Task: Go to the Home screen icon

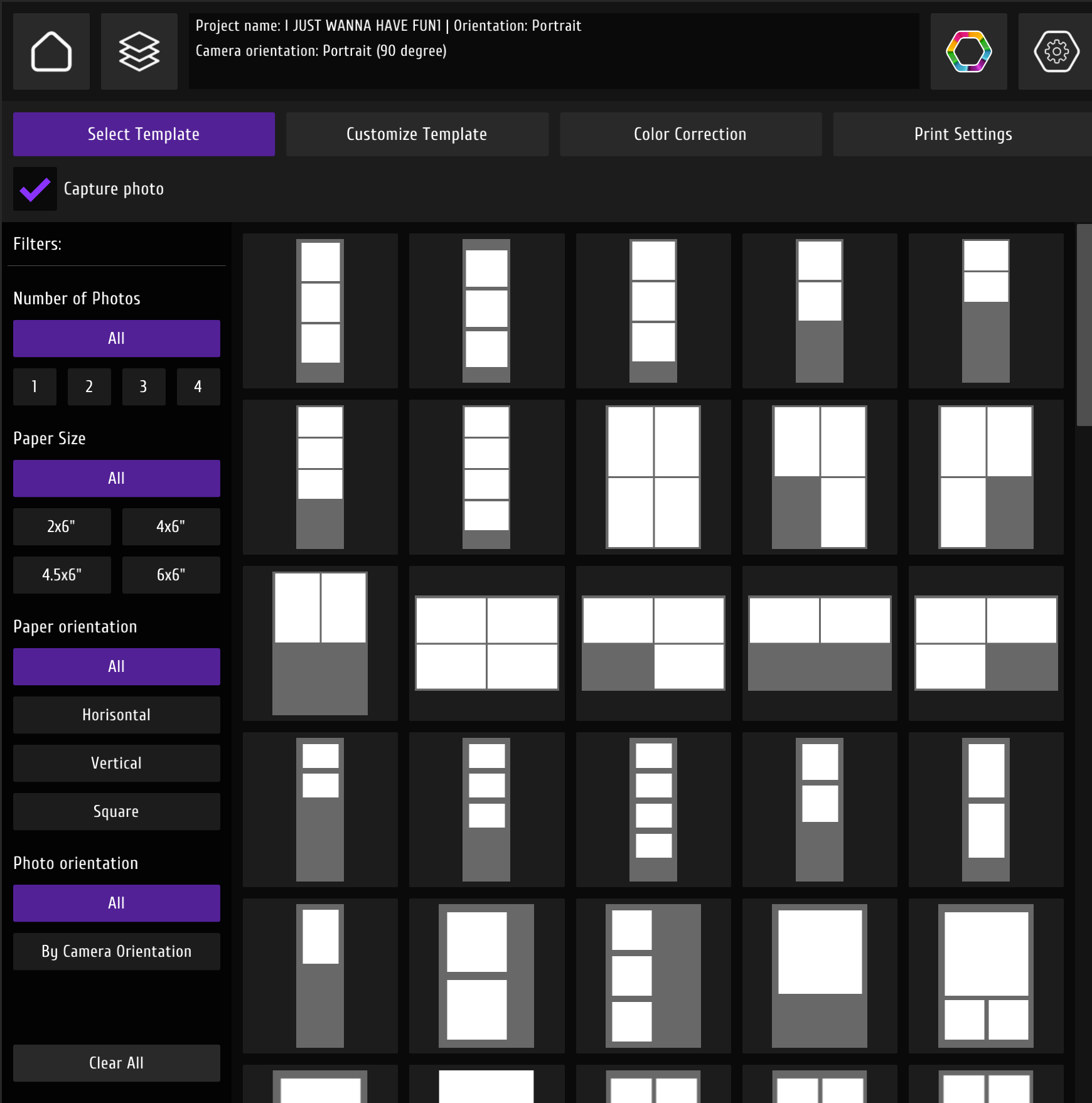Action: (x=51, y=51)
